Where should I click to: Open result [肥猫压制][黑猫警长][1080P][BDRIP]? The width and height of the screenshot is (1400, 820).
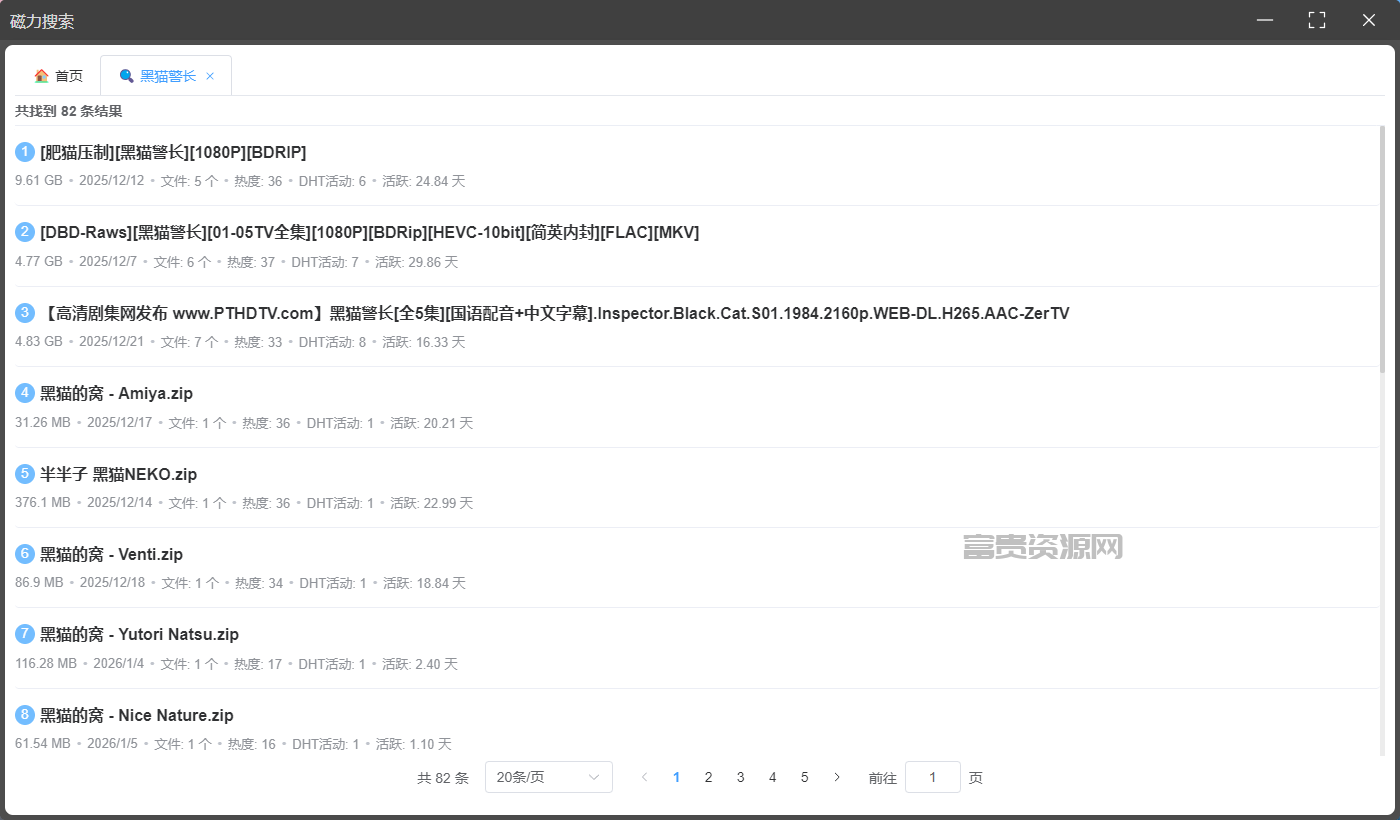(x=173, y=152)
